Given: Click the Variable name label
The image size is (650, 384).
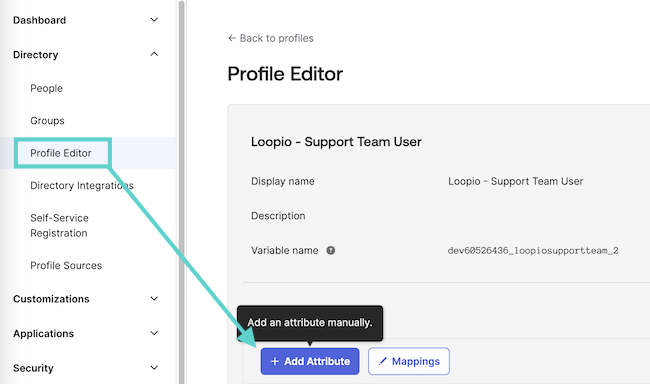Looking at the screenshot, I should pyautogui.click(x=285, y=250).
